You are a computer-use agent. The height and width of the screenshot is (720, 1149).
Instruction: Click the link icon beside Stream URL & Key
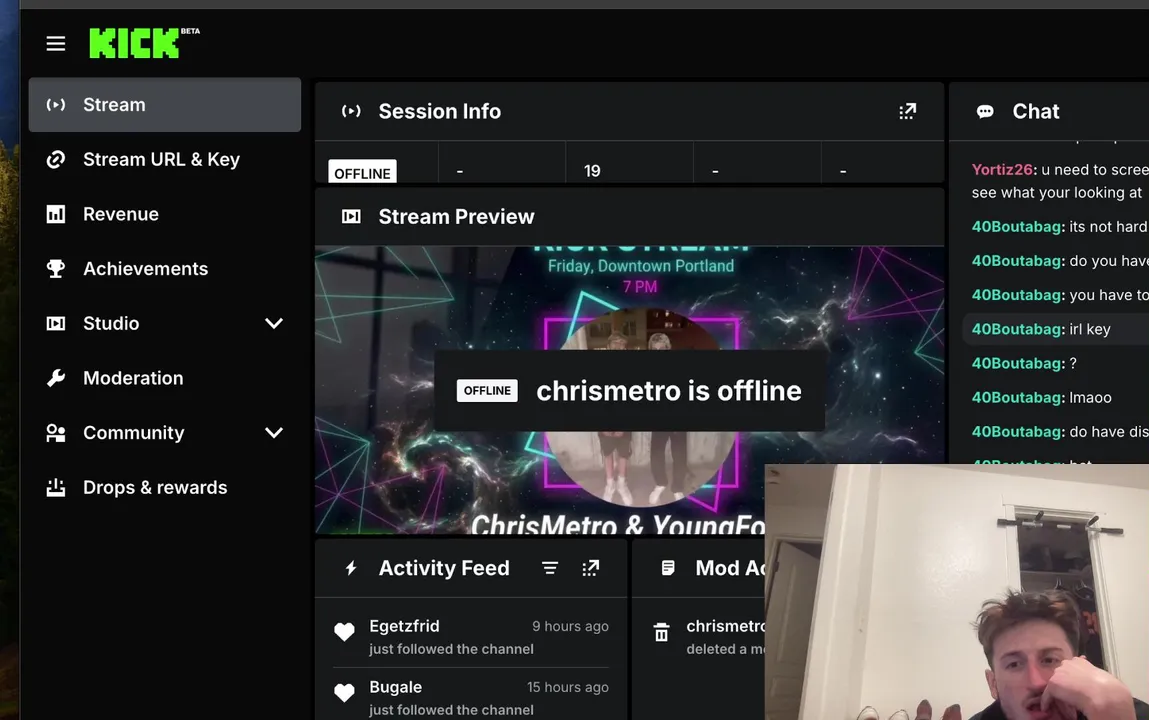pos(56,160)
